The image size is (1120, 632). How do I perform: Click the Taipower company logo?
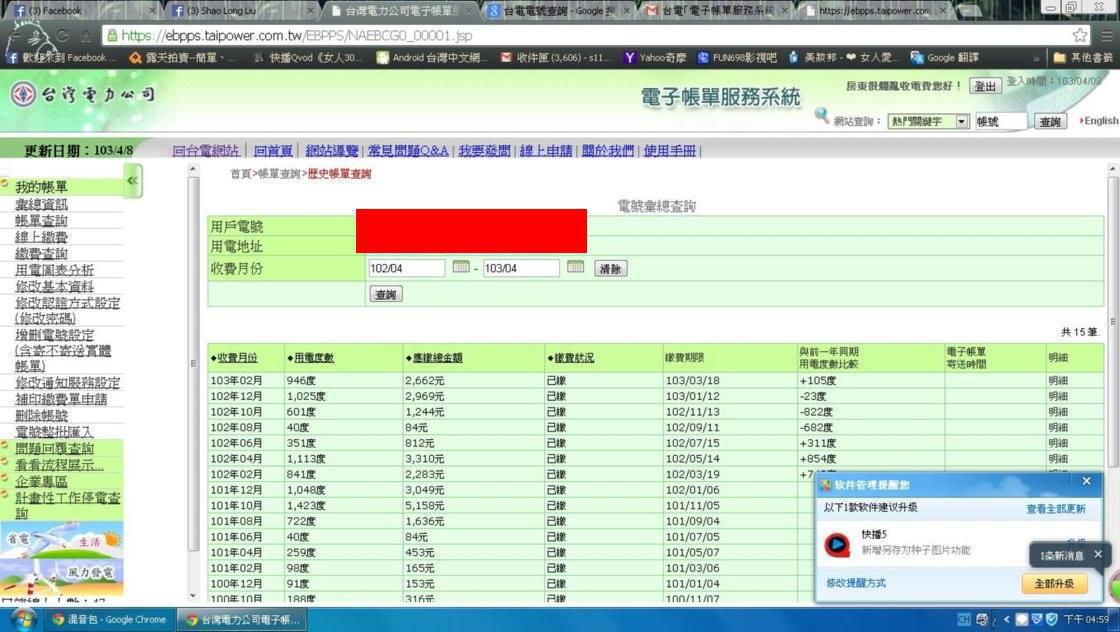(84, 95)
